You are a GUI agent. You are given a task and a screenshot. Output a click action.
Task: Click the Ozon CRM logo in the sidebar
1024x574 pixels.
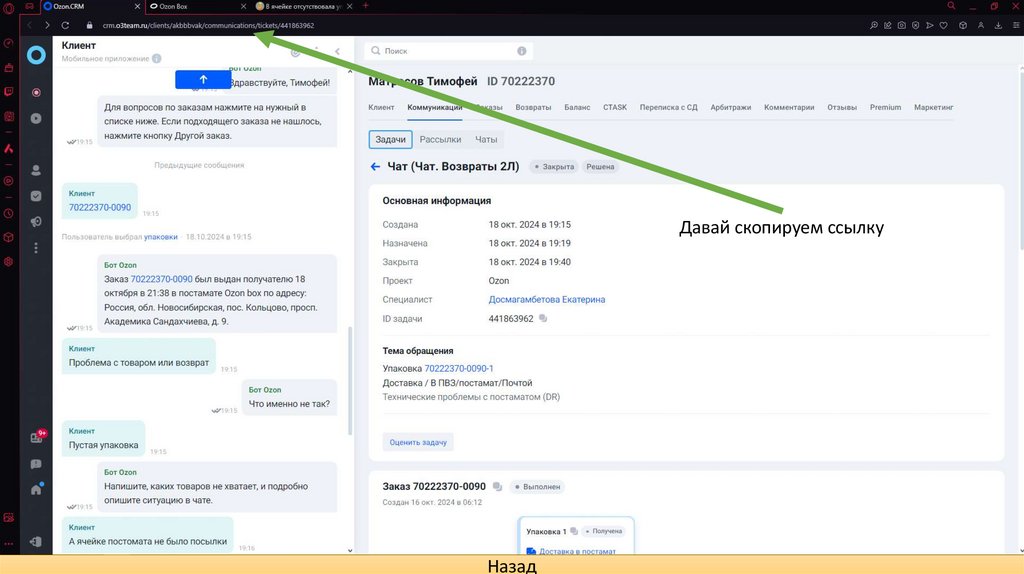pos(36,56)
